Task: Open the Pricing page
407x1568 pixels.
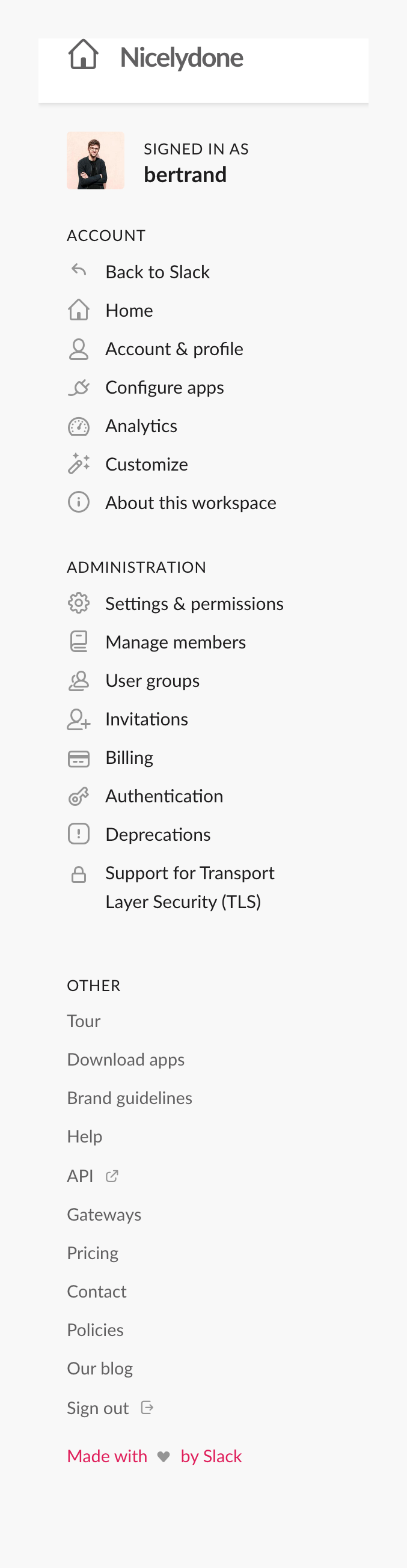Action: click(x=93, y=1253)
